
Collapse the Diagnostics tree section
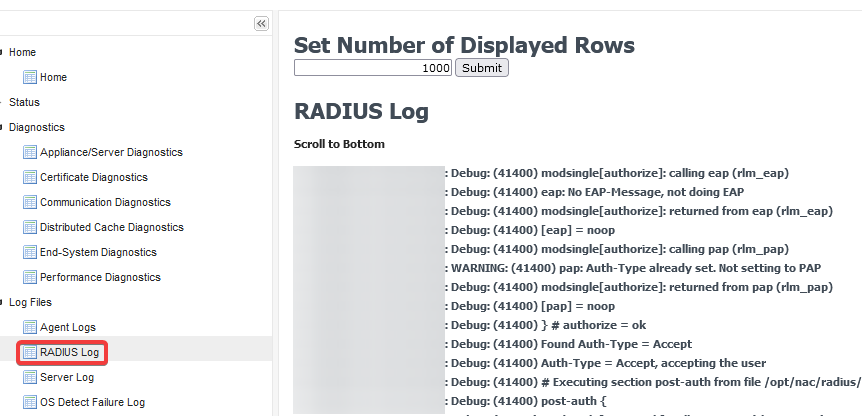(3, 128)
